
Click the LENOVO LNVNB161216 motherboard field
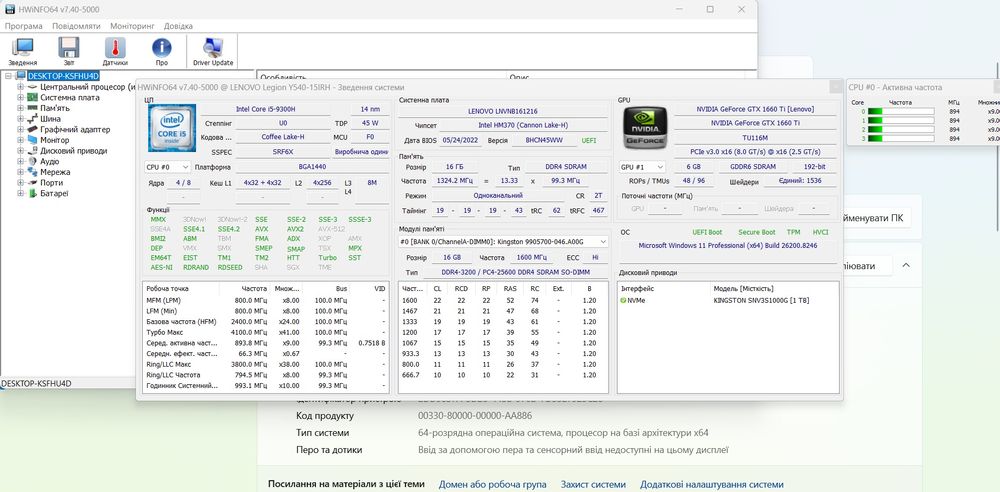tap(503, 111)
